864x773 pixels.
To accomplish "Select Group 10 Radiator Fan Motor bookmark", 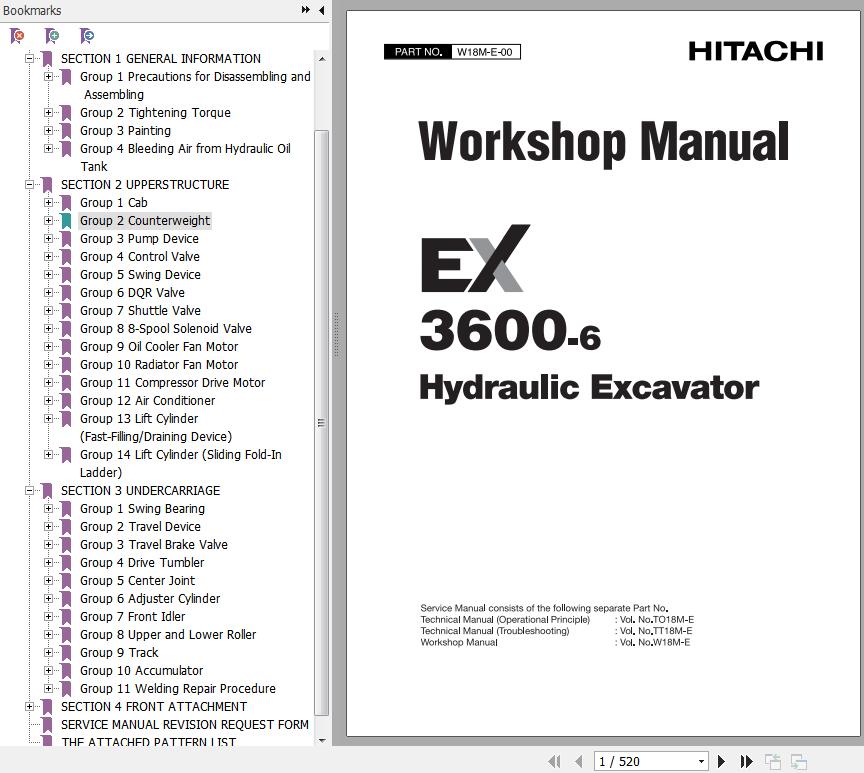I will (159, 365).
